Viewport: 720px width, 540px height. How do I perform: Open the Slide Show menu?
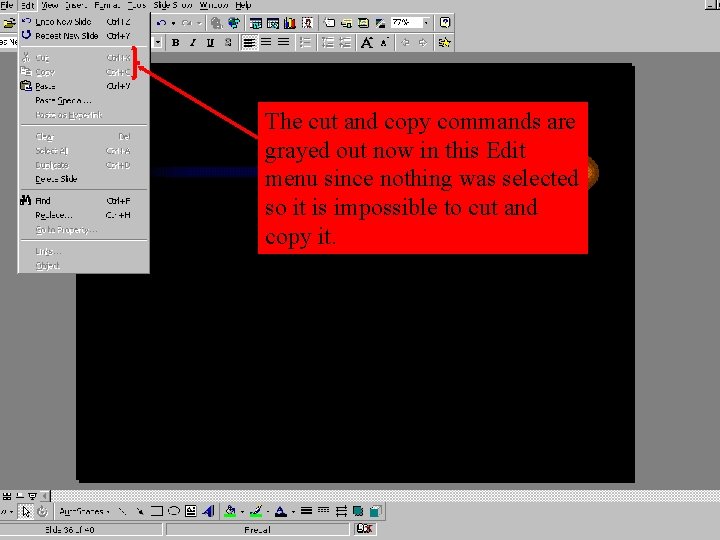point(173,5)
